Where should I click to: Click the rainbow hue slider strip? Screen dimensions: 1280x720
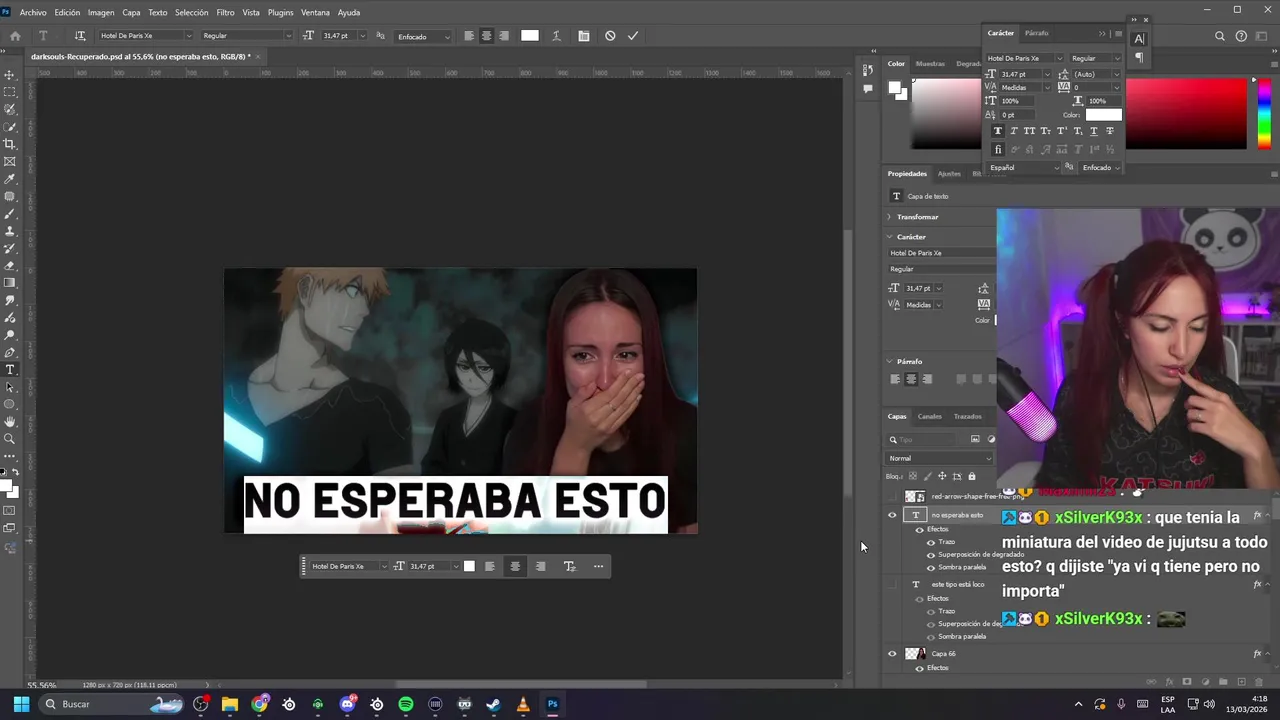(1264, 113)
